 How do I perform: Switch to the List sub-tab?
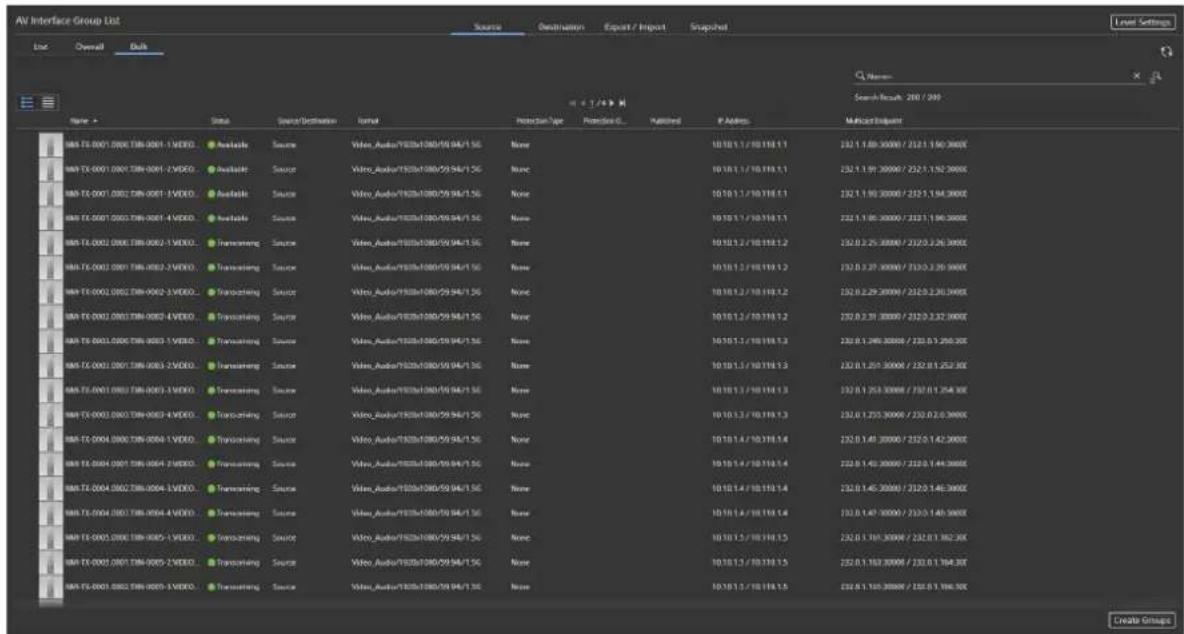pyautogui.click(x=39, y=47)
